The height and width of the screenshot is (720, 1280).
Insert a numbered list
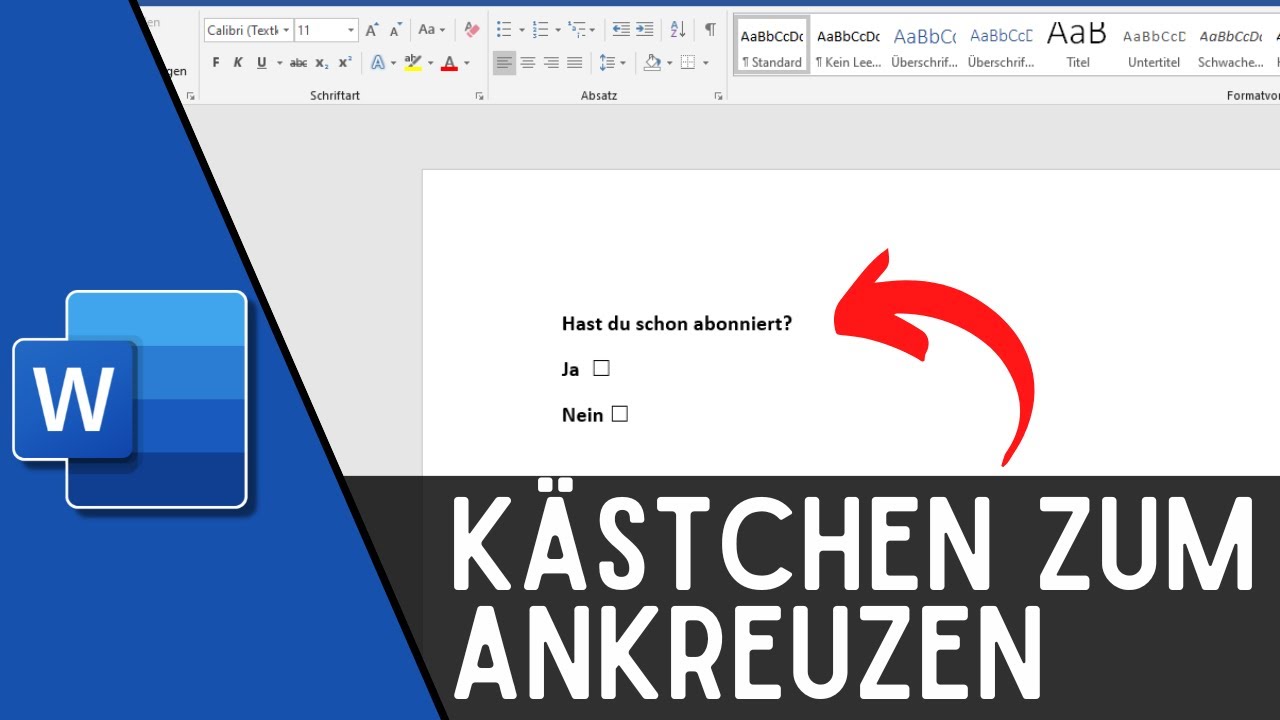[x=541, y=30]
